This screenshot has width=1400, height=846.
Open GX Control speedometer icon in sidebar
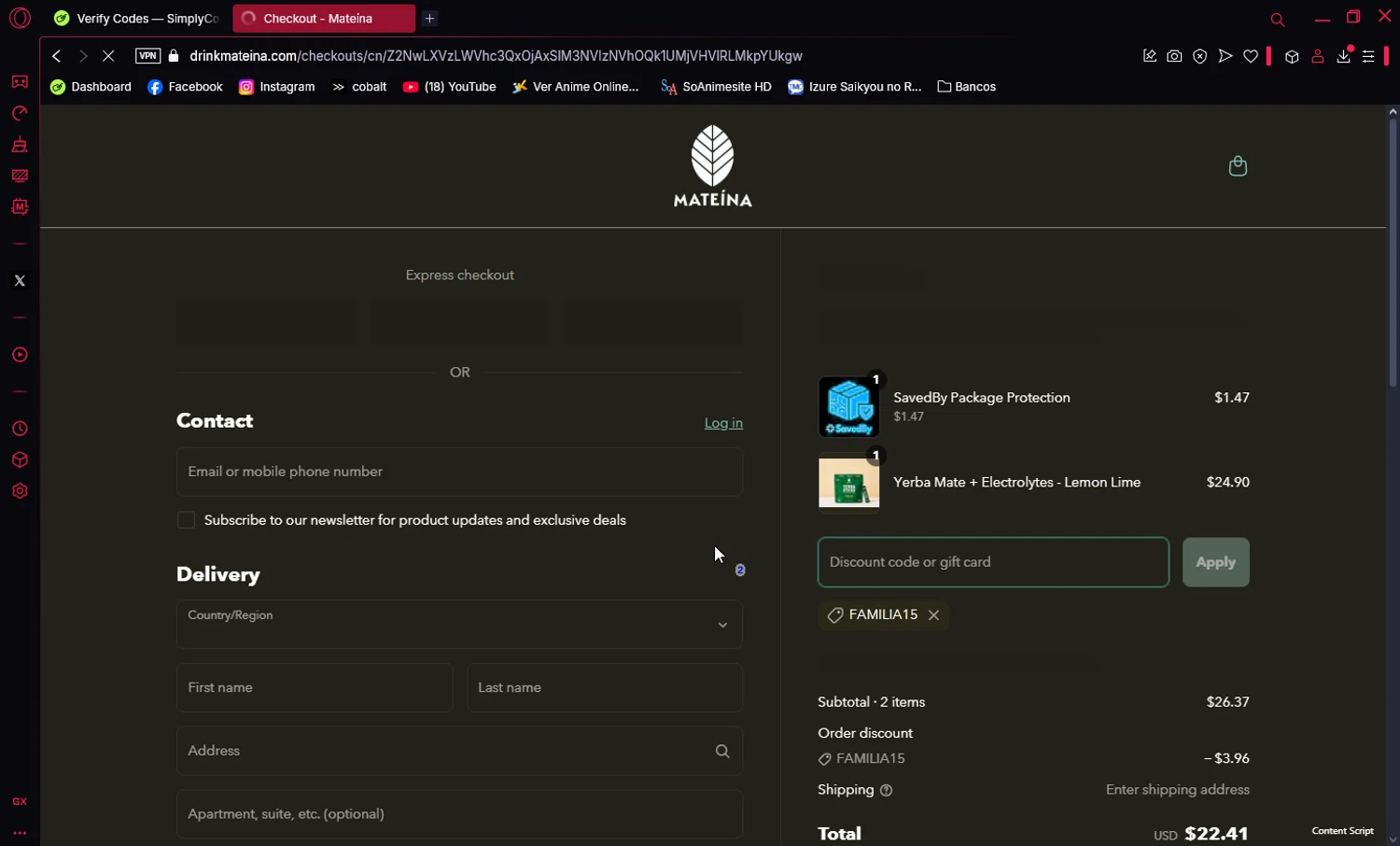pos(20,114)
